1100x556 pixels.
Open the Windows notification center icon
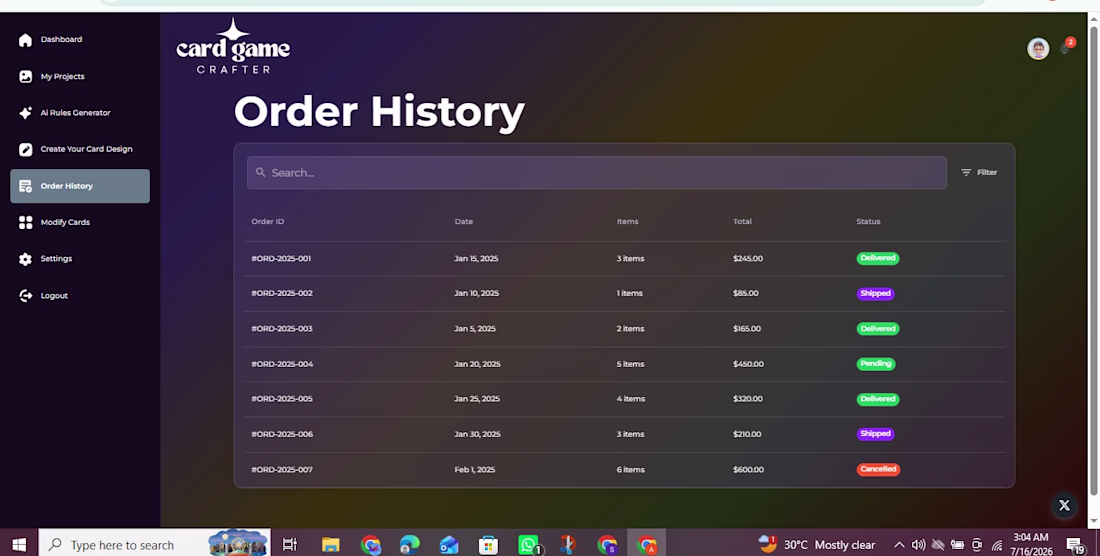[1075, 545]
